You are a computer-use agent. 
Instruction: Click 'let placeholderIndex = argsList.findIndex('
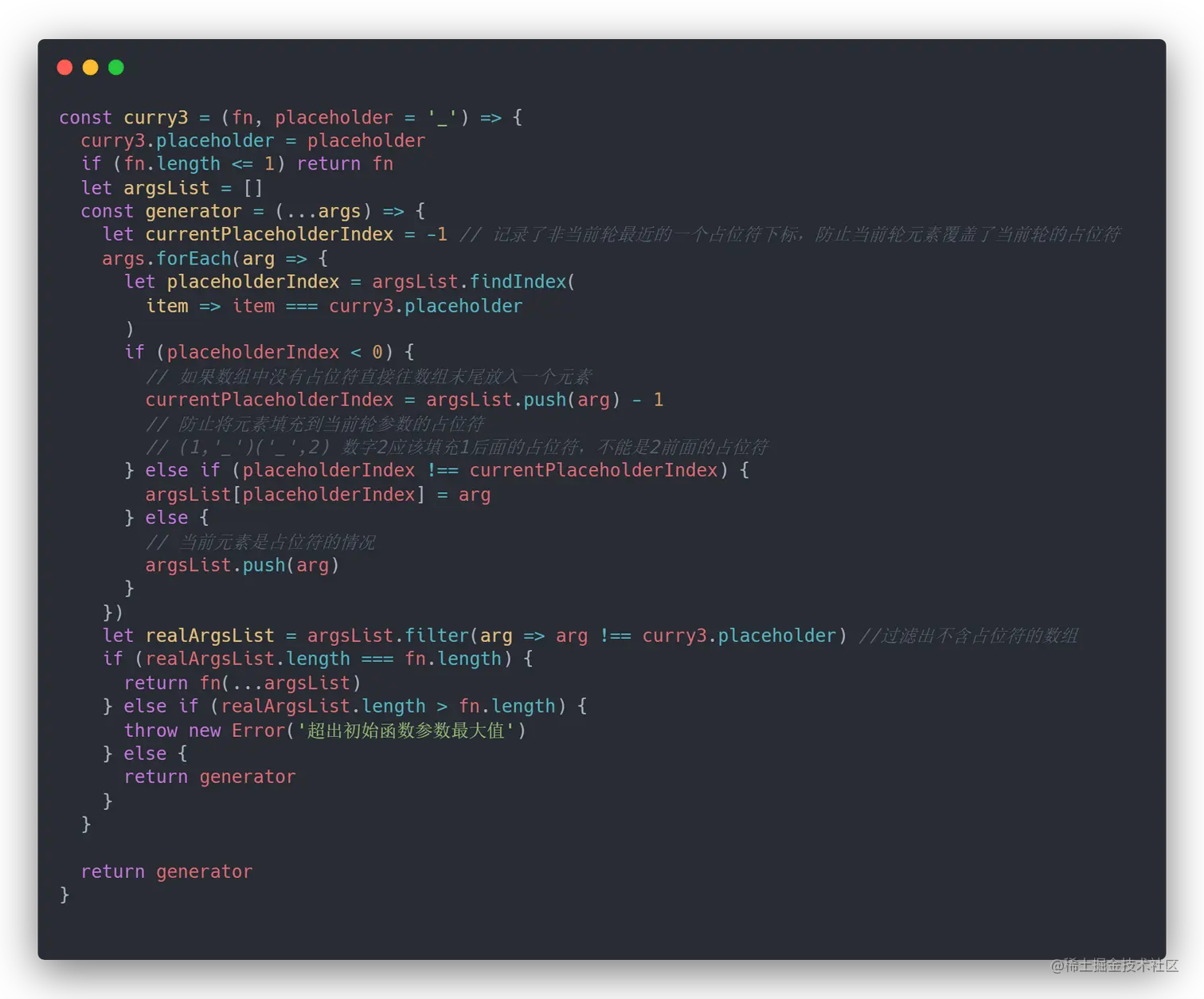pyautogui.click(x=350, y=281)
